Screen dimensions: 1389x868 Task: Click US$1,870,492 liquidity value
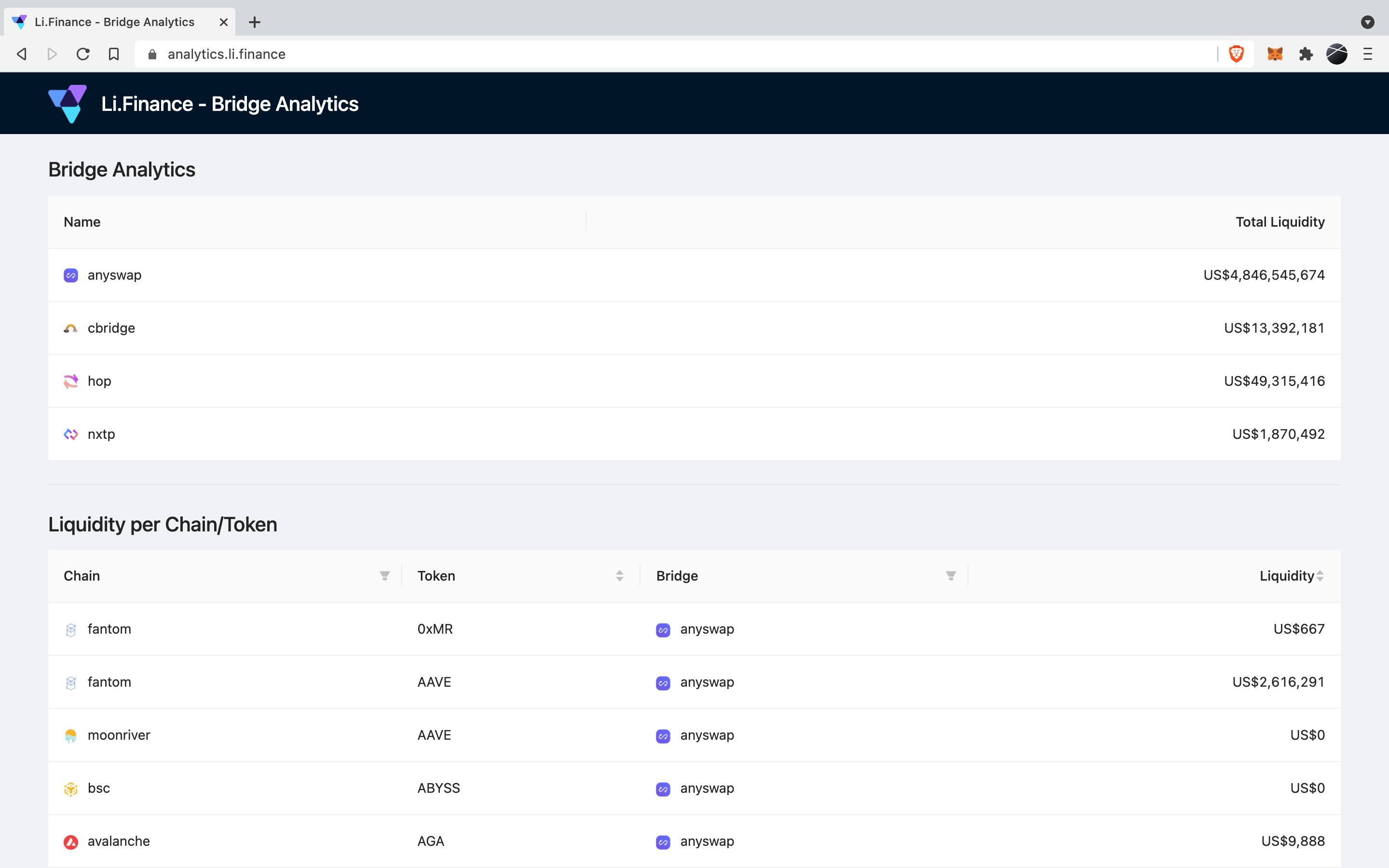pos(1278,434)
